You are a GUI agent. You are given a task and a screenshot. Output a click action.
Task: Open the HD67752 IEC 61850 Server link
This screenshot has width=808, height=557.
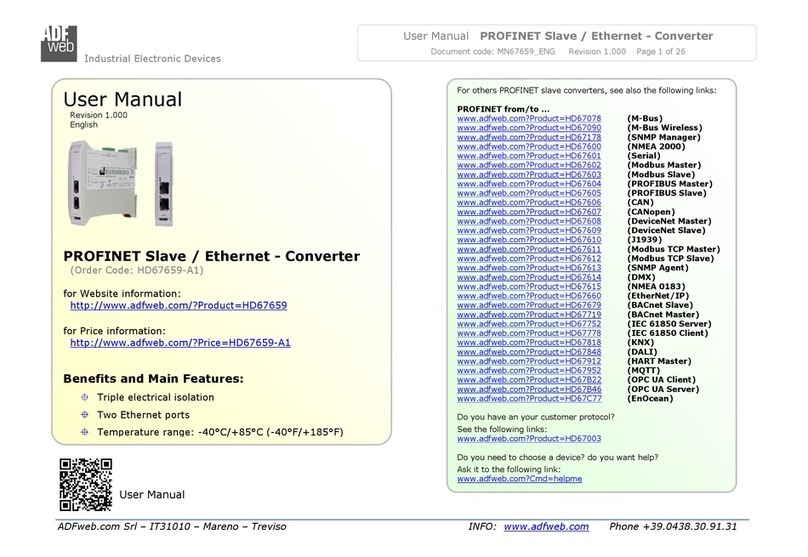click(529, 324)
